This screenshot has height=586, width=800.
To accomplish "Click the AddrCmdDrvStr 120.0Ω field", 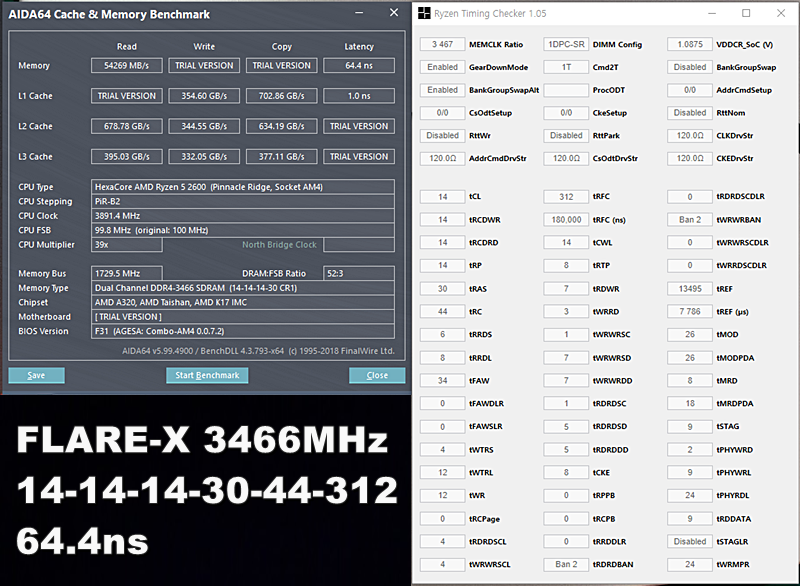I will pos(442,158).
